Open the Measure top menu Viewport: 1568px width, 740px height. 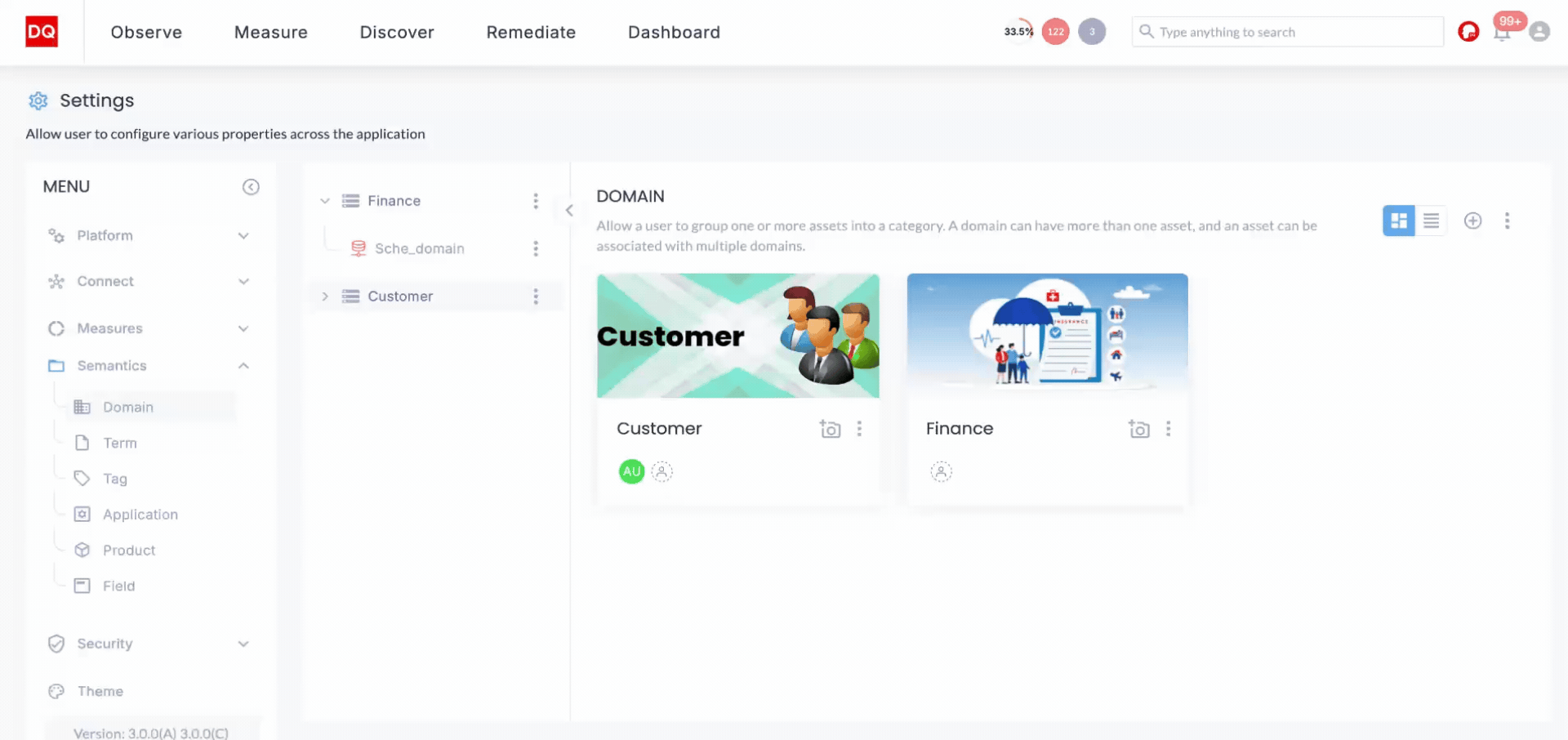271,32
